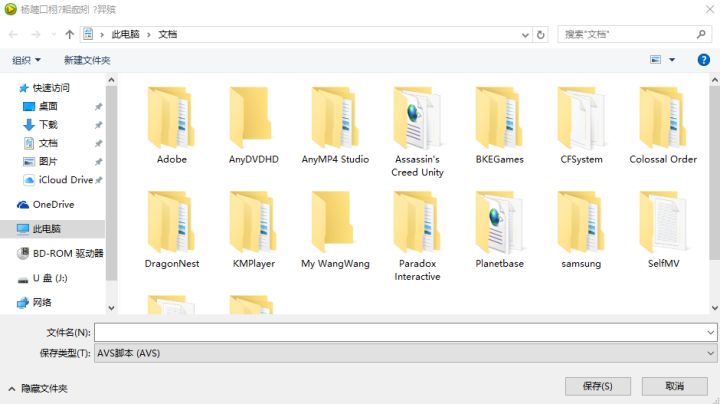Open the AnyMP4 Studio folder
Viewport: 720px width, 404px height.
(x=335, y=125)
